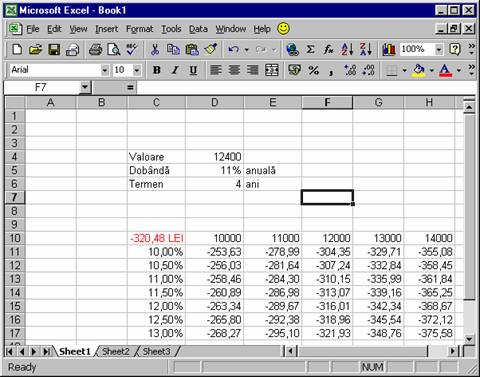Launch the Chart Wizard icon
Image resolution: width=480 pixels, height=377 pixels.
point(389,50)
